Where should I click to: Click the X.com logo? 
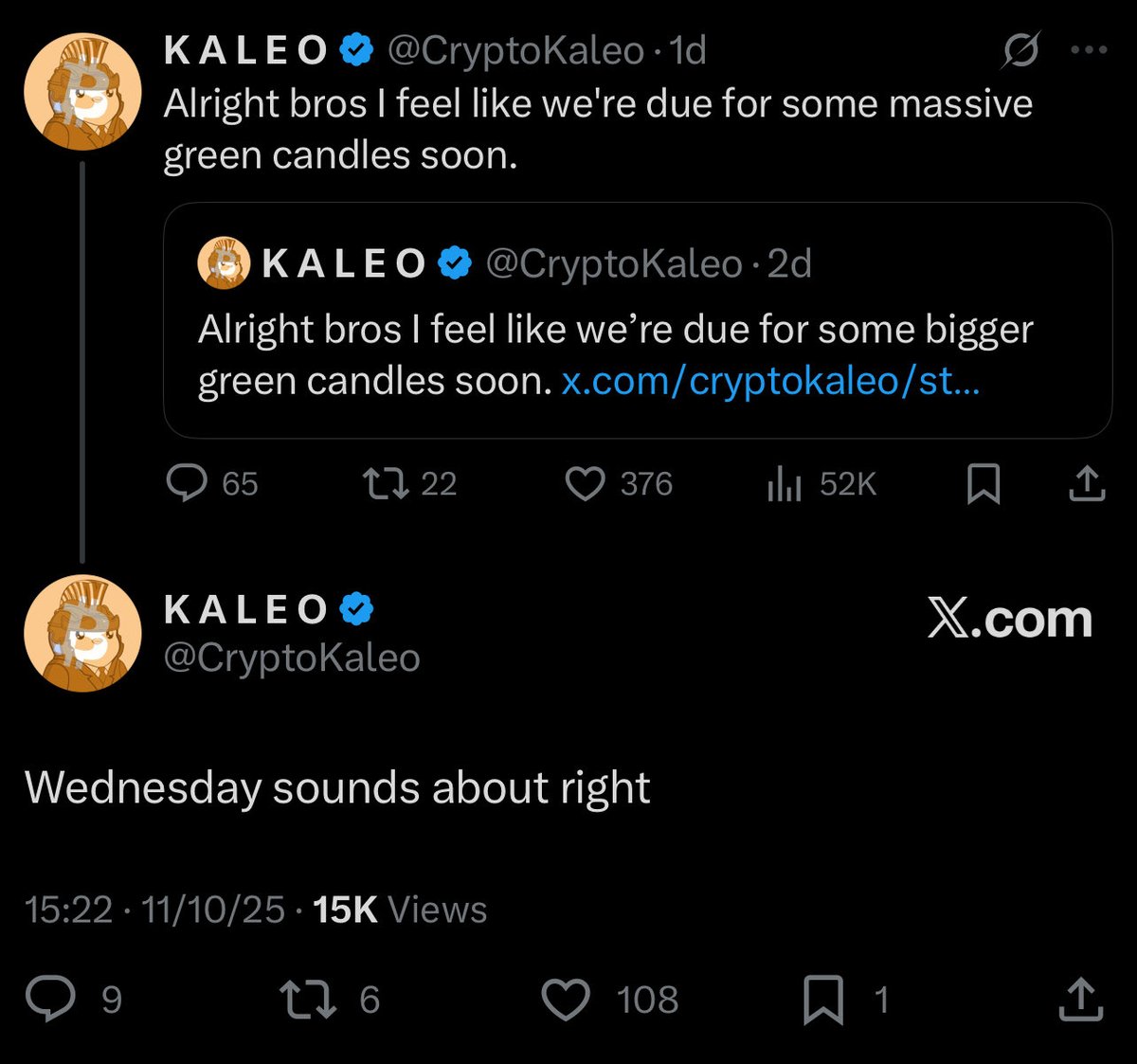(x=1009, y=620)
